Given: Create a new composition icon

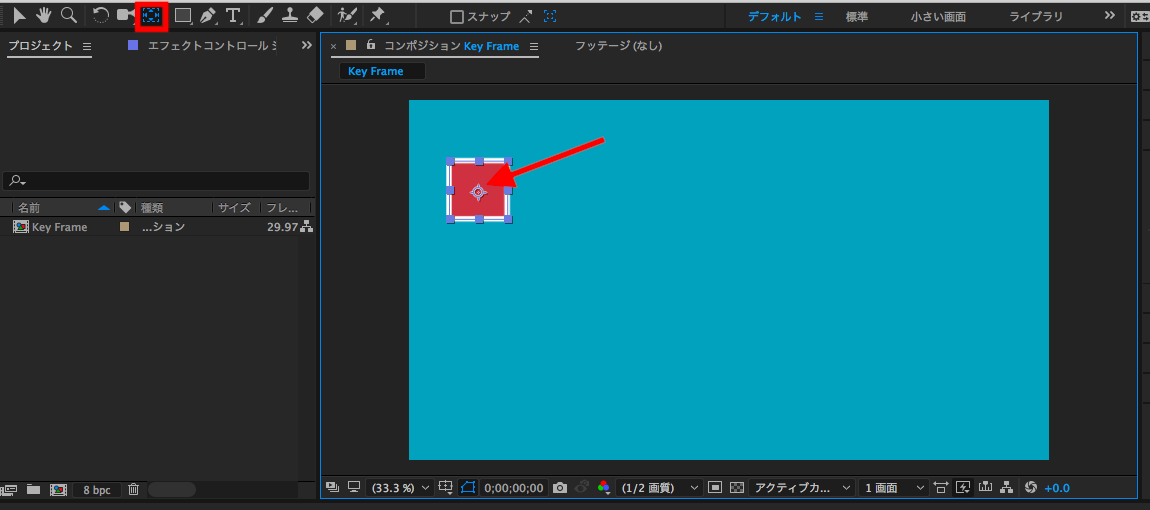Looking at the screenshot, I should tap(59, 489).
